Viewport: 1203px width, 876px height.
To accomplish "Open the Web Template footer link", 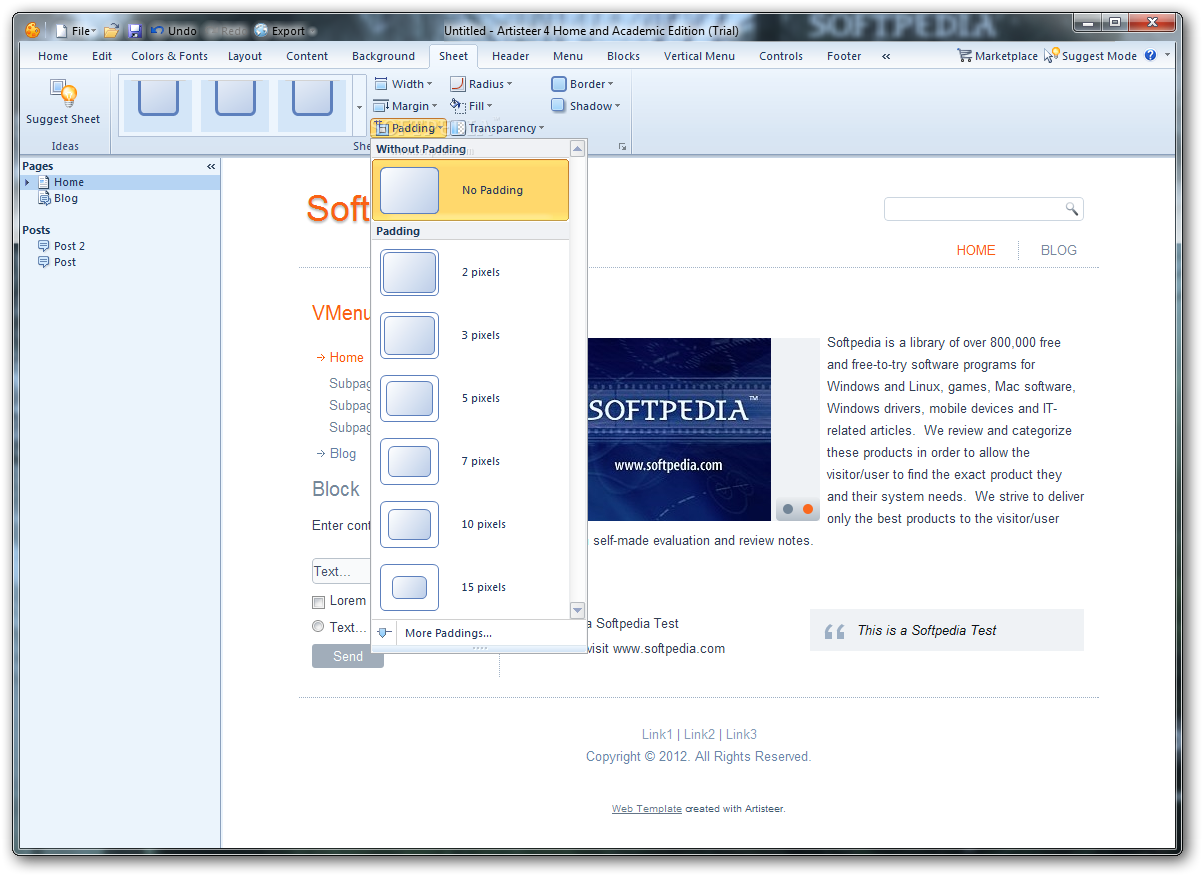I will [647, 809].
